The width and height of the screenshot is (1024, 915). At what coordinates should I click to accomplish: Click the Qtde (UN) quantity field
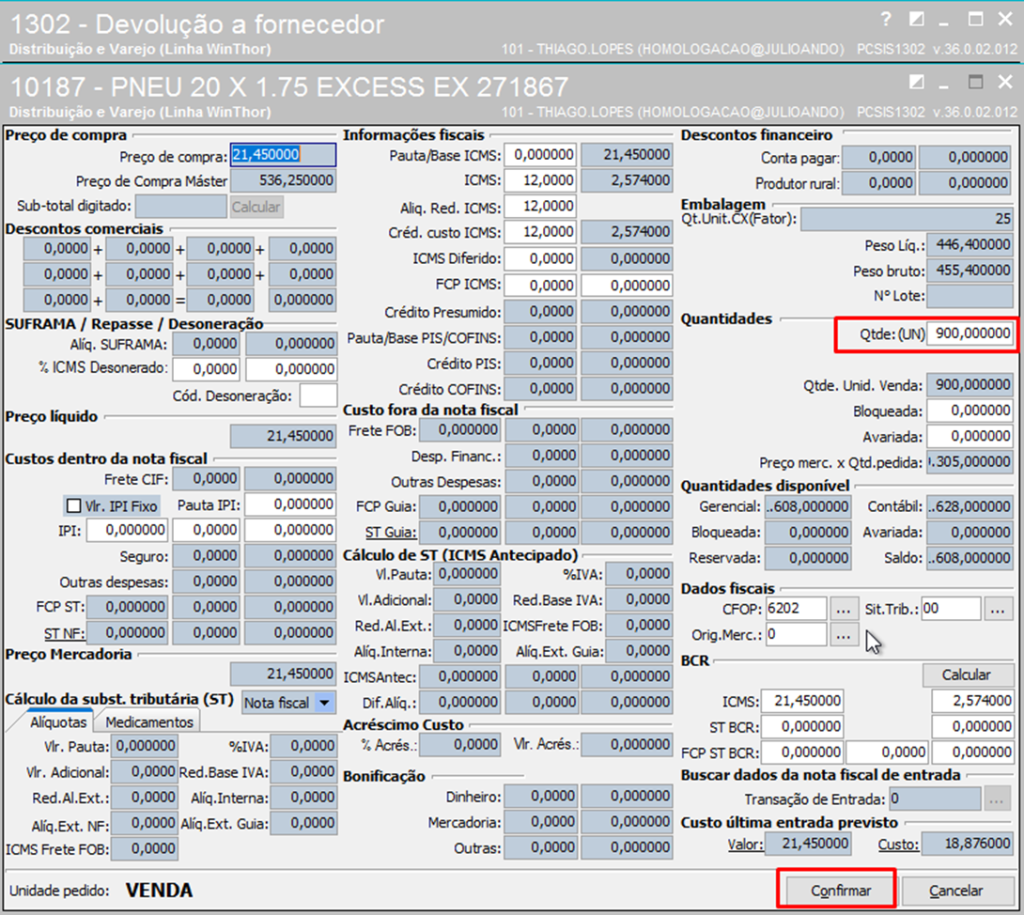click(970, 334)
